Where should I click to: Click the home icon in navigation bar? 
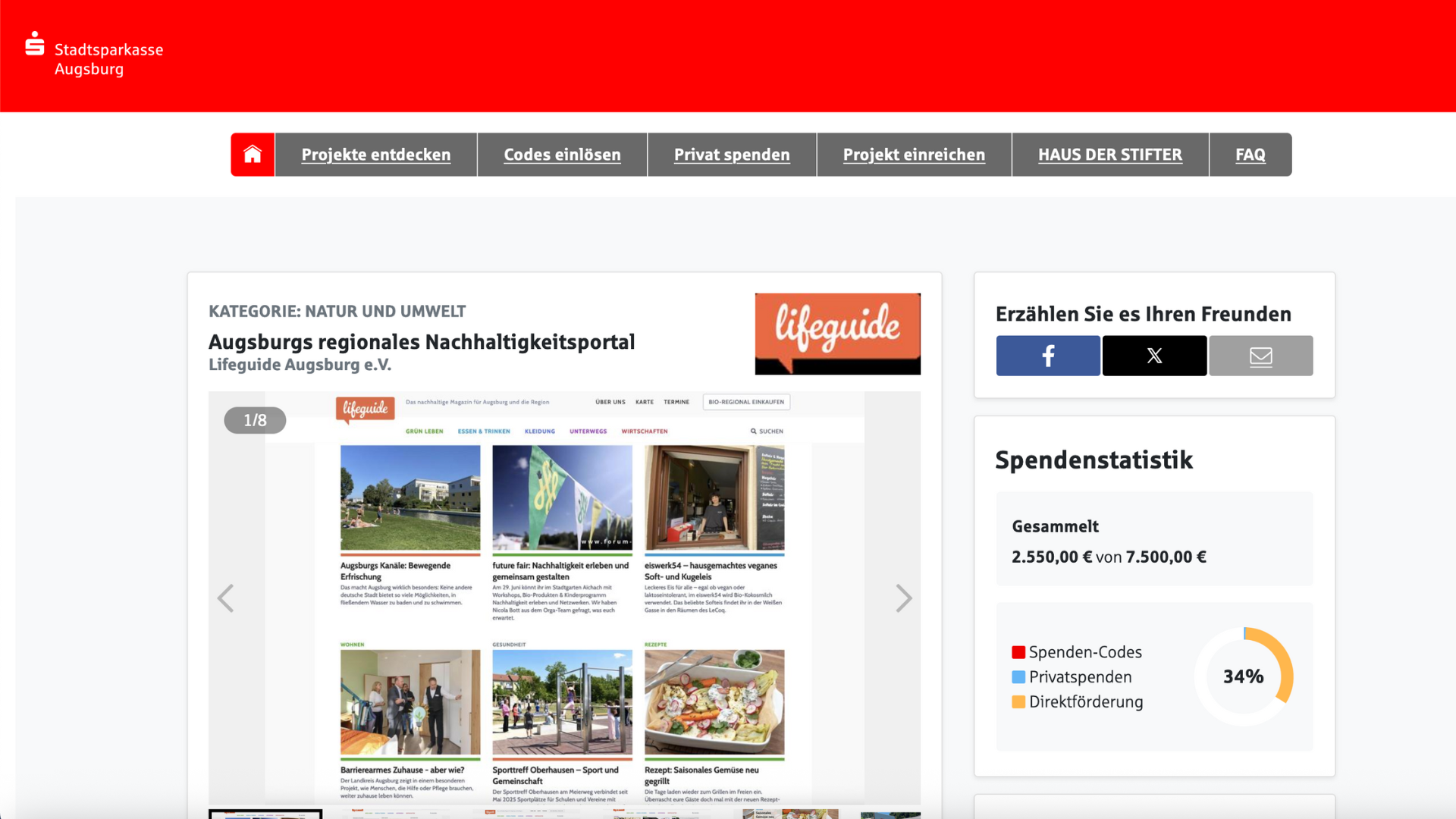click(x=253, y=155)
